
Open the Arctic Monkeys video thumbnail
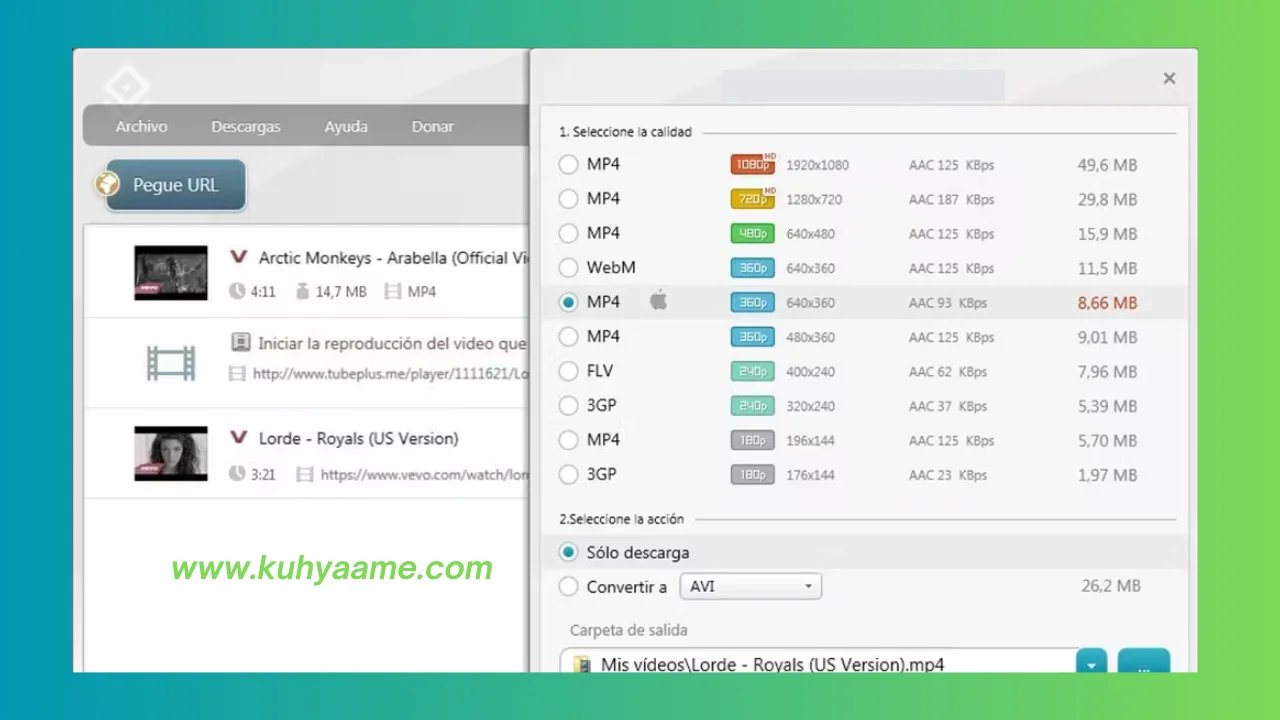pyautogui.click(x=171, y=273)
